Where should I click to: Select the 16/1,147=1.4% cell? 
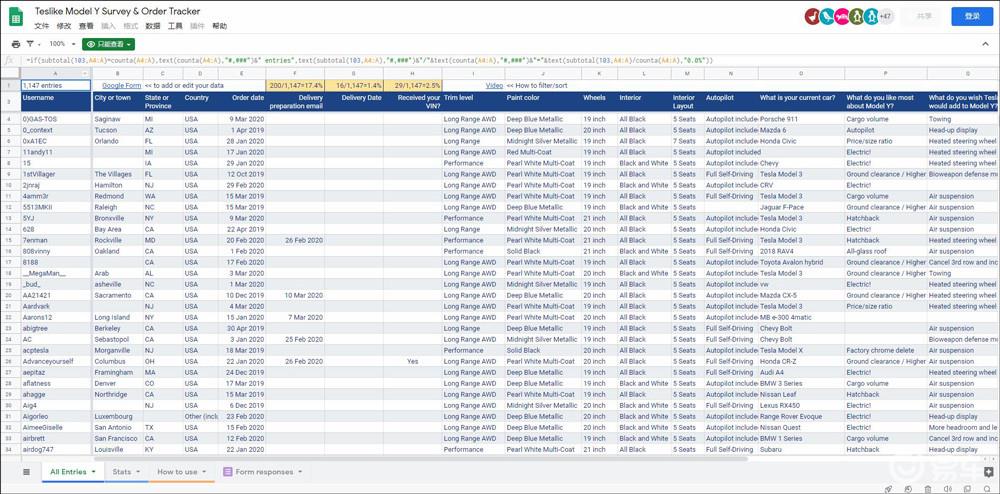[354, 85]
